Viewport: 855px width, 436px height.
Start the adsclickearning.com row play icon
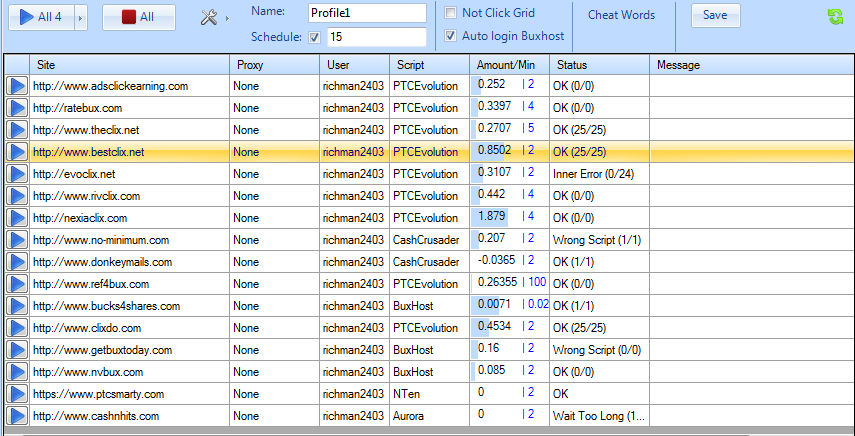click(x=17, y=86)
